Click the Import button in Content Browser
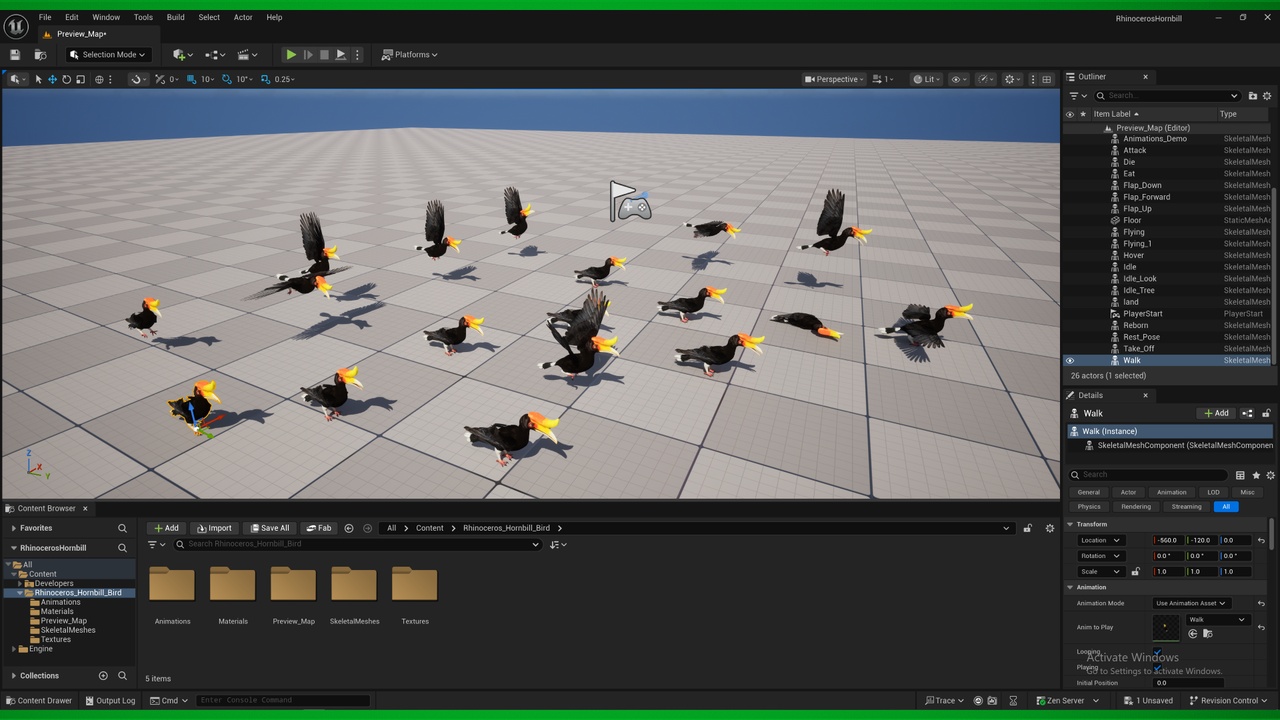This screenshot has width=1280, height=720. (x=214, y=528)
